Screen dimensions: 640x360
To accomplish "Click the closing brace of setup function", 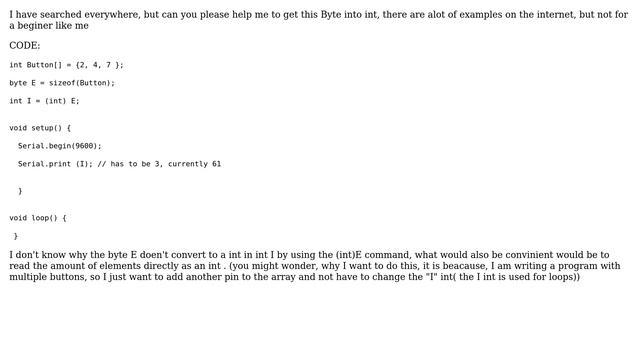I will click(20, 191).
